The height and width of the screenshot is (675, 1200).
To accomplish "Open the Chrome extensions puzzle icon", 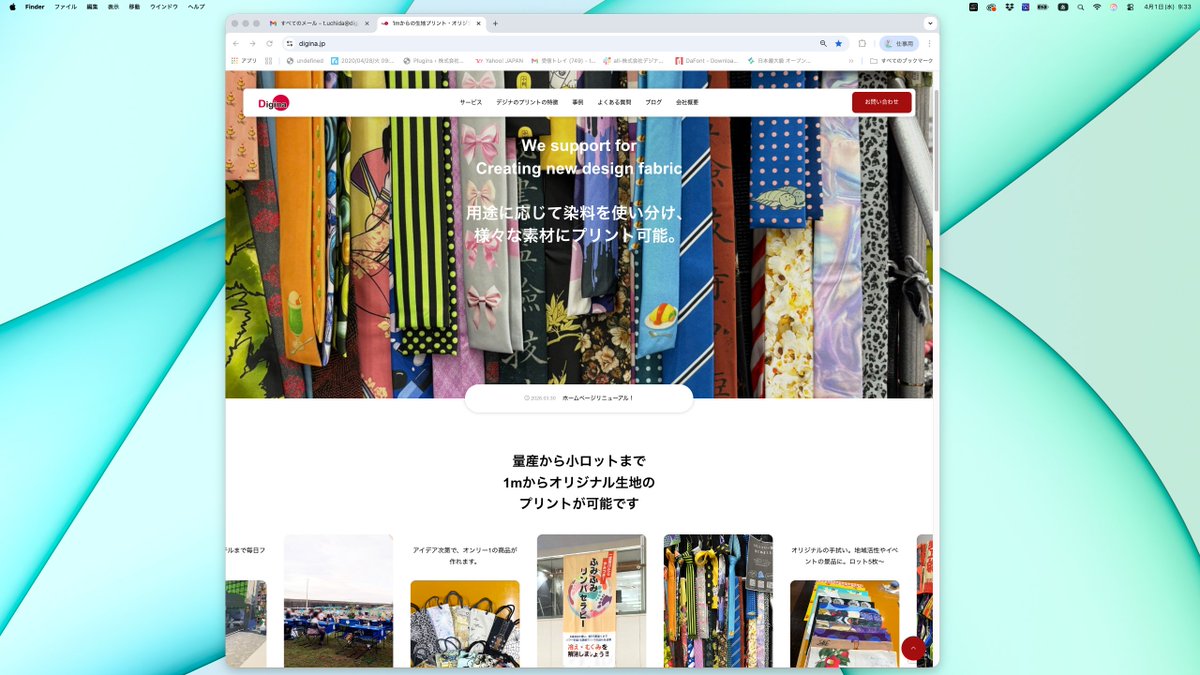I will pos(862,44).
